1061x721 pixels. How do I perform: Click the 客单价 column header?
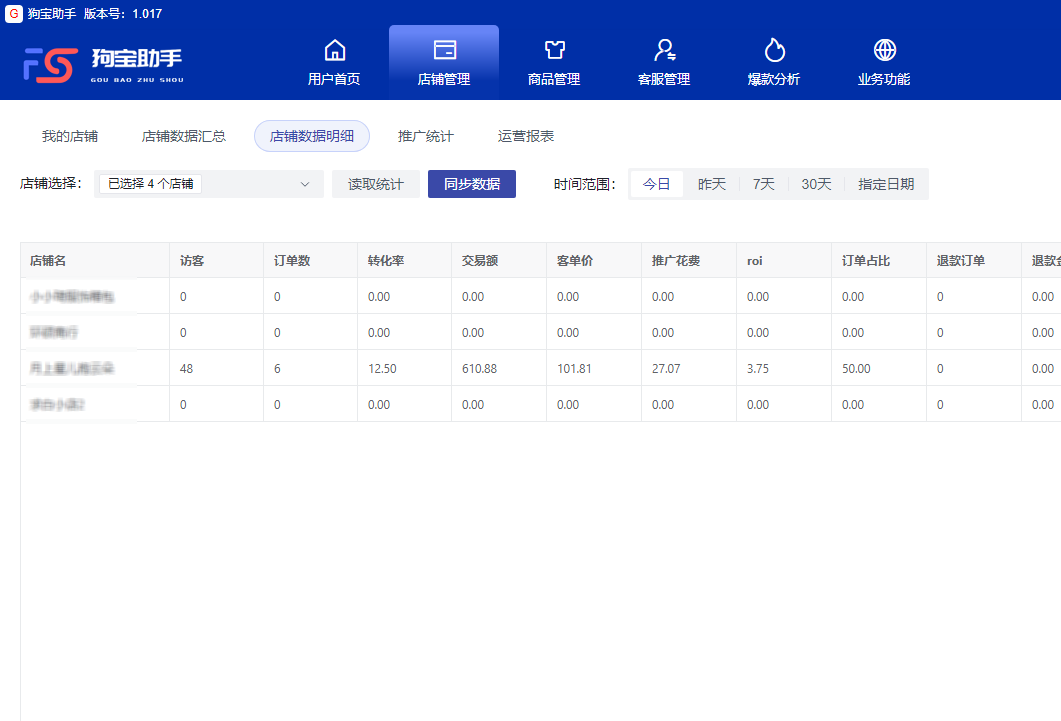(x=593, y=260)
